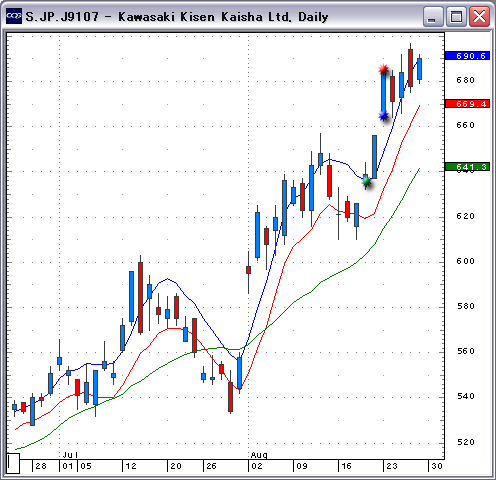
Task: Click the 520 price scale label
Action: coord(465,442)
